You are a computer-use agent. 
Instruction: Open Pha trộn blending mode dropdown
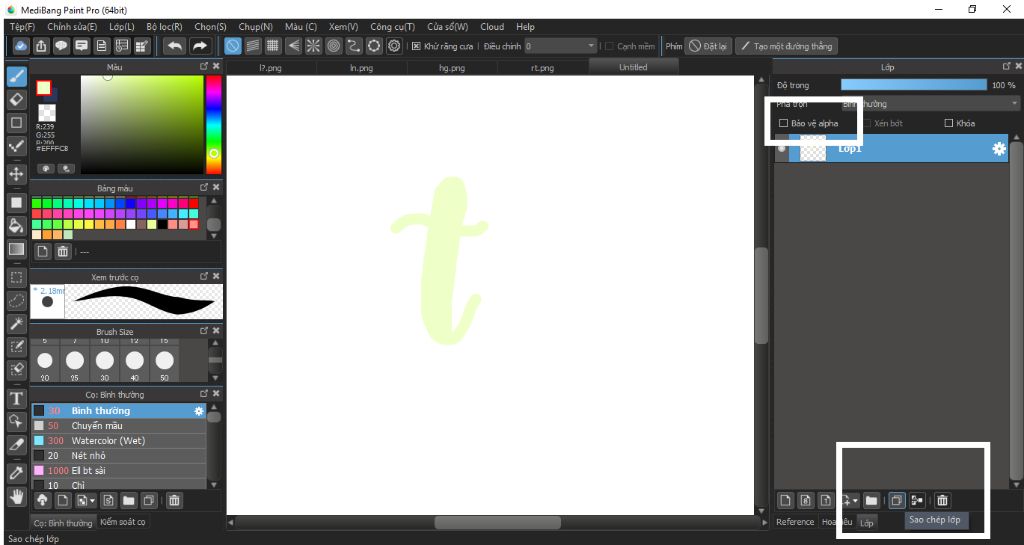(x=930, y=104)
